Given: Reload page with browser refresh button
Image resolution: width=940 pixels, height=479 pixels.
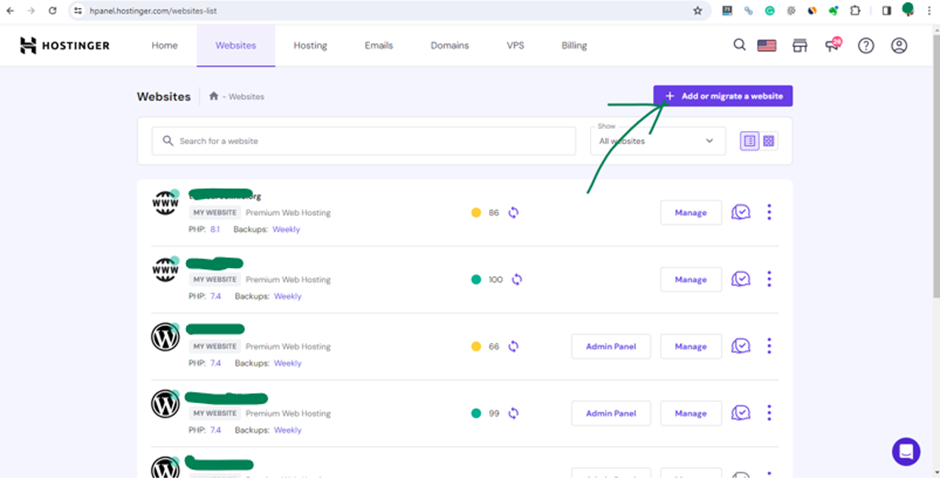Looking at the screenshot, I should click(x=53, y=11).
